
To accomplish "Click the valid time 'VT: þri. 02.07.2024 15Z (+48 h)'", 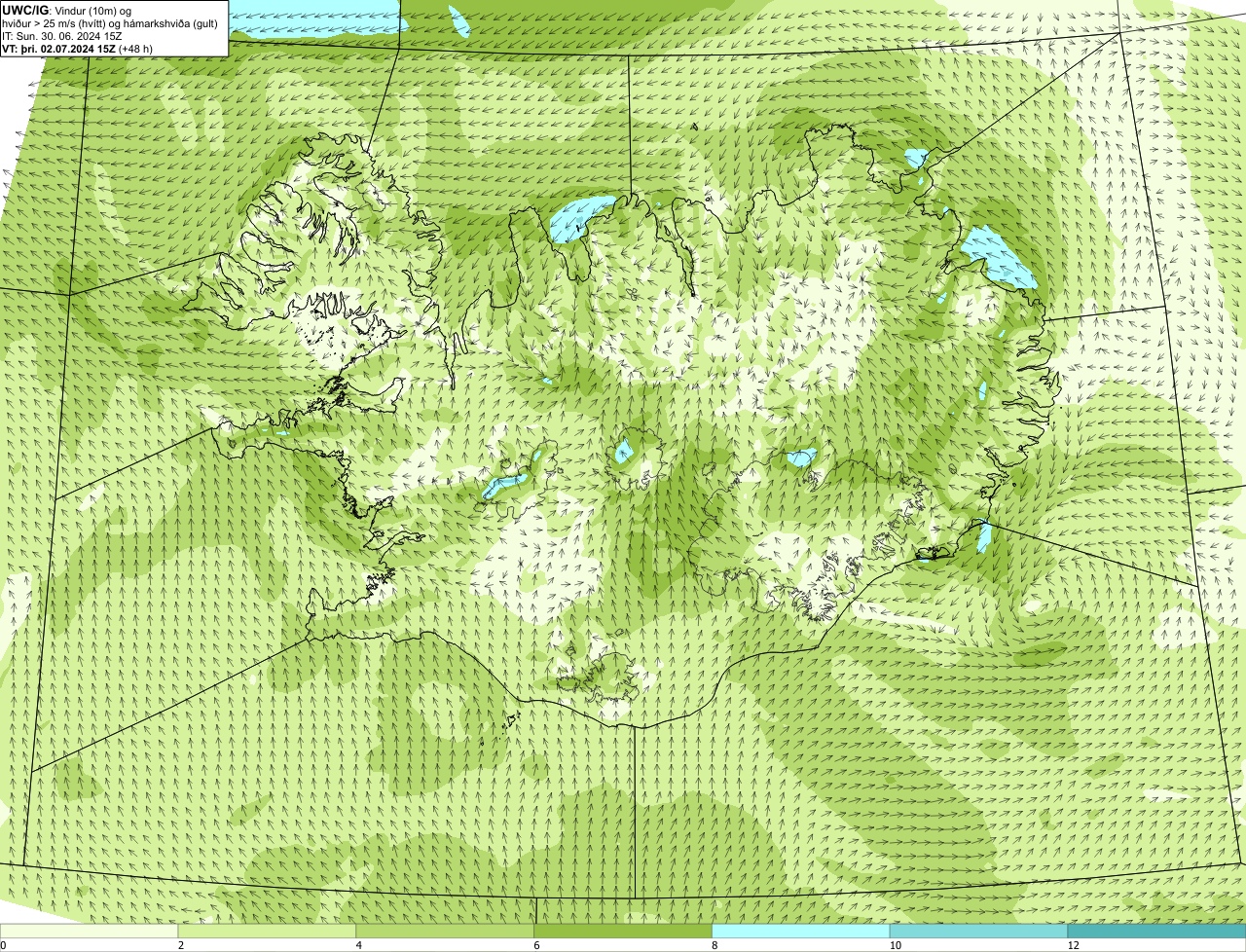I will tap(78, 49).
